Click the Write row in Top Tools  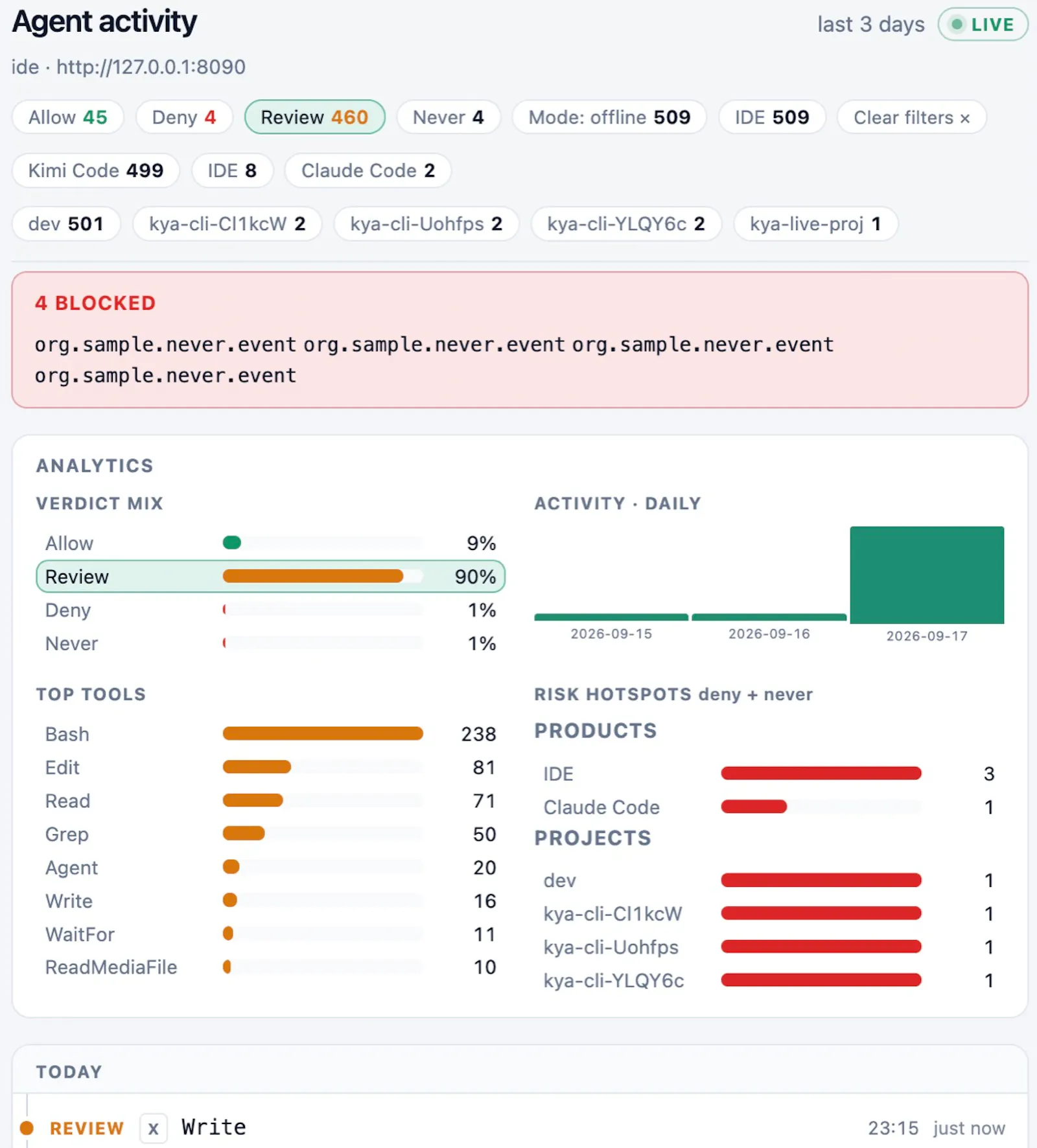(270, 901)
